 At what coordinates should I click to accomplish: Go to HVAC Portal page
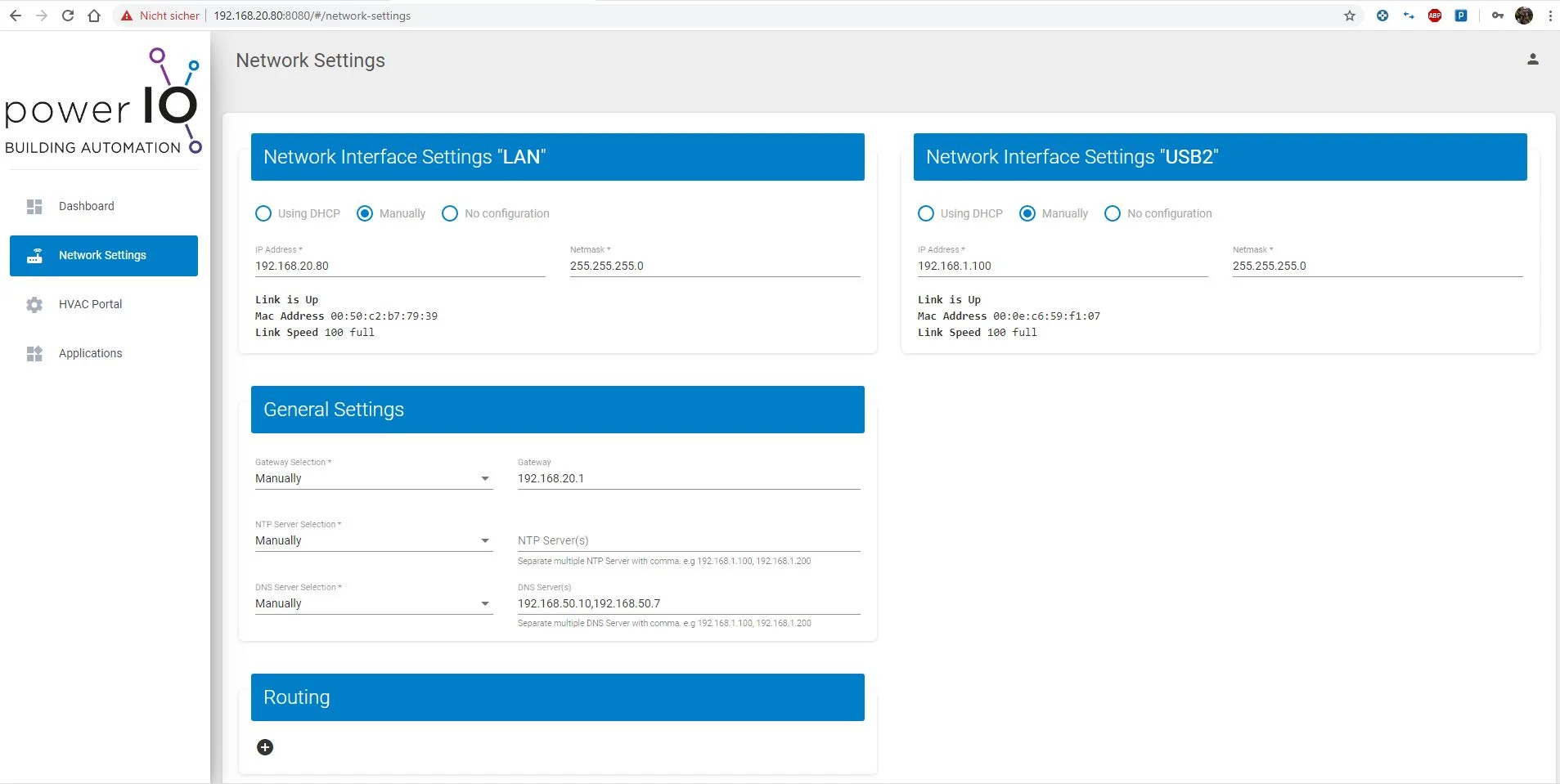(90, 304)
